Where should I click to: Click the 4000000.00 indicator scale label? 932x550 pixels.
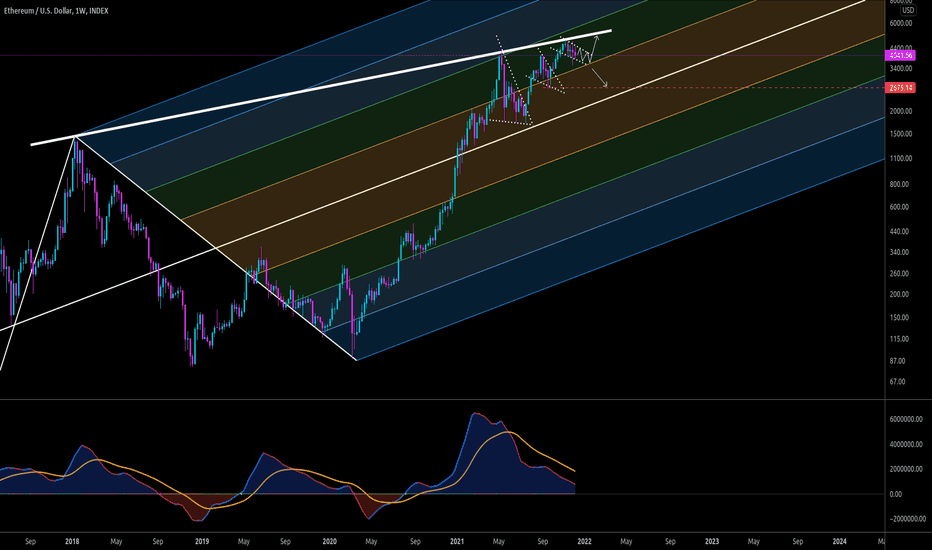click(x=906, y=444)
